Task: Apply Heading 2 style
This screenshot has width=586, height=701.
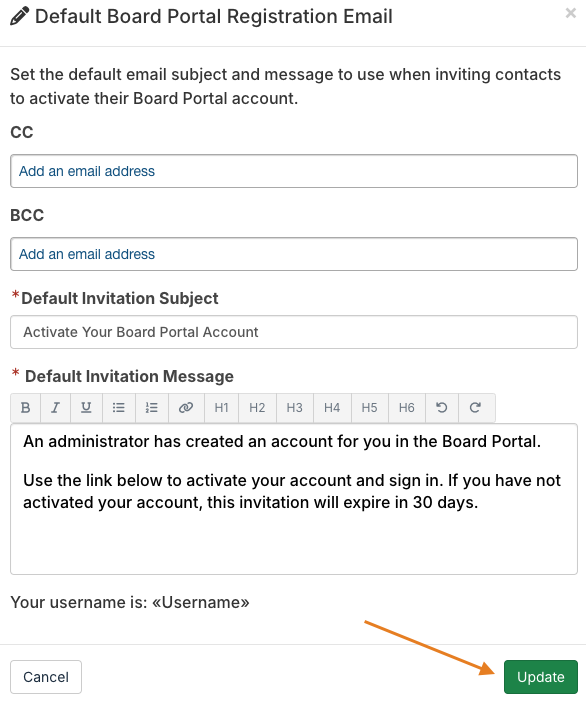Action: click(x=257, y=408)
